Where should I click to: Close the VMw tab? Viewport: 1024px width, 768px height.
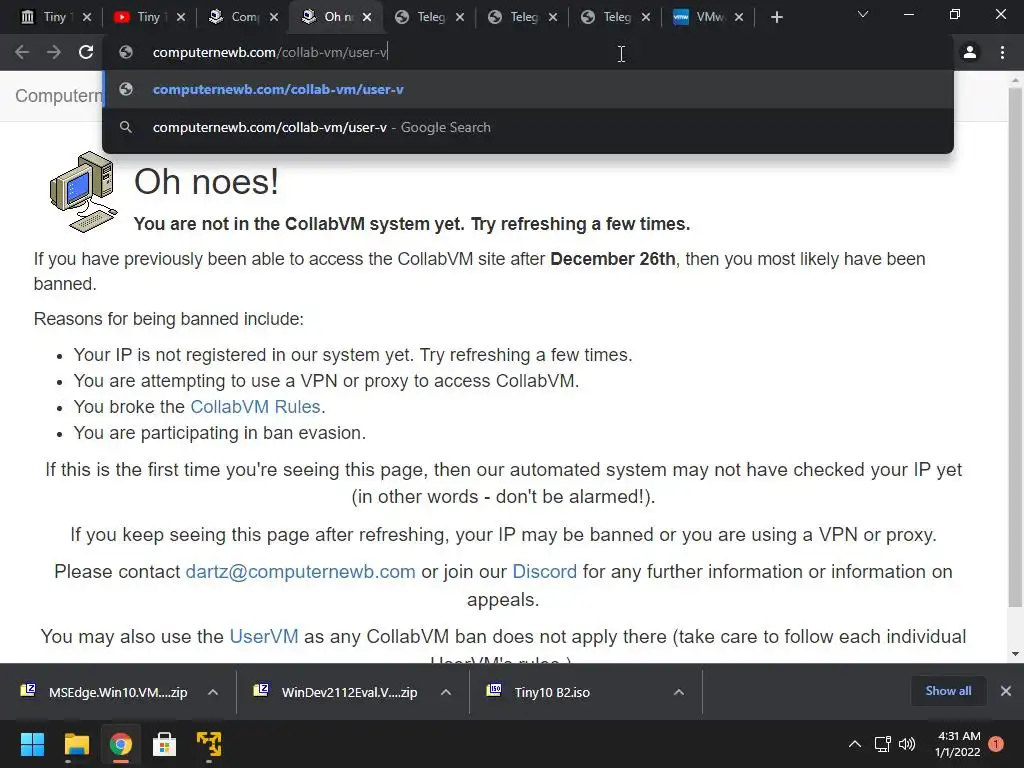739,18
